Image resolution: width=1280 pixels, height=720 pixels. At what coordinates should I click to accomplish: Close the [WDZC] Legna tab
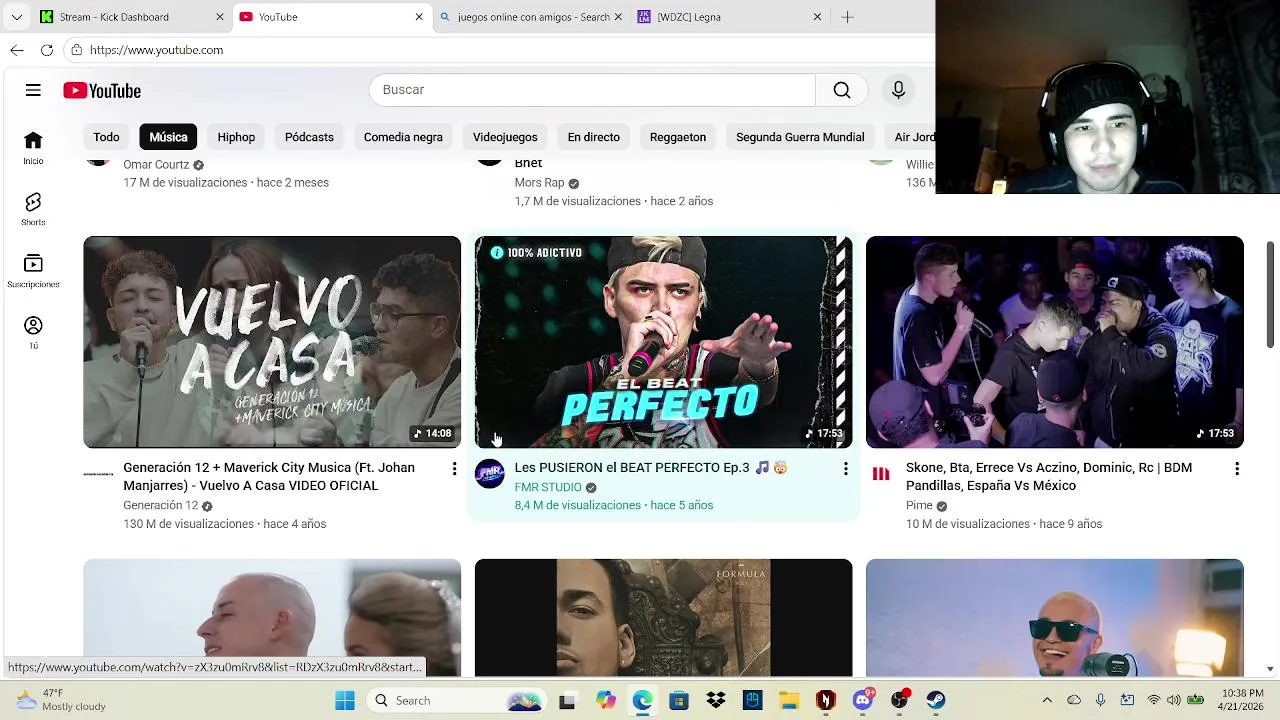click(x=817, y=17)
